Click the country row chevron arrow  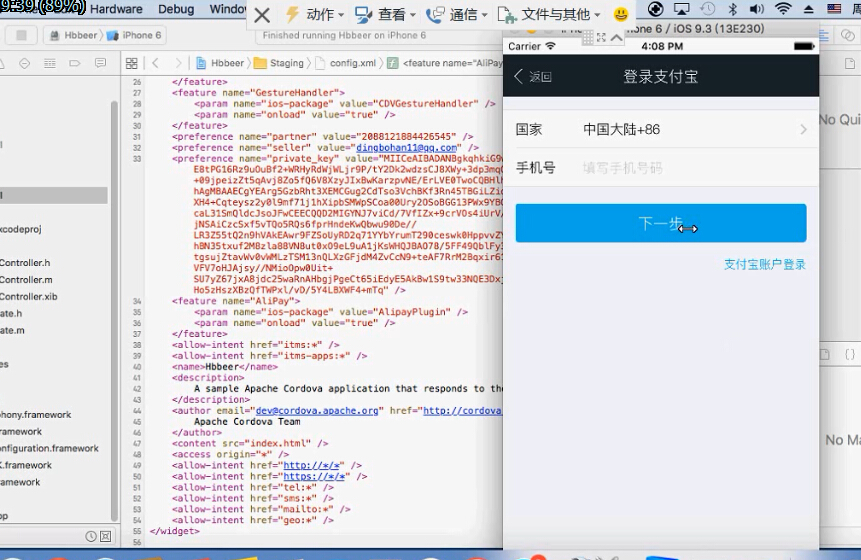tap(803, 130)
